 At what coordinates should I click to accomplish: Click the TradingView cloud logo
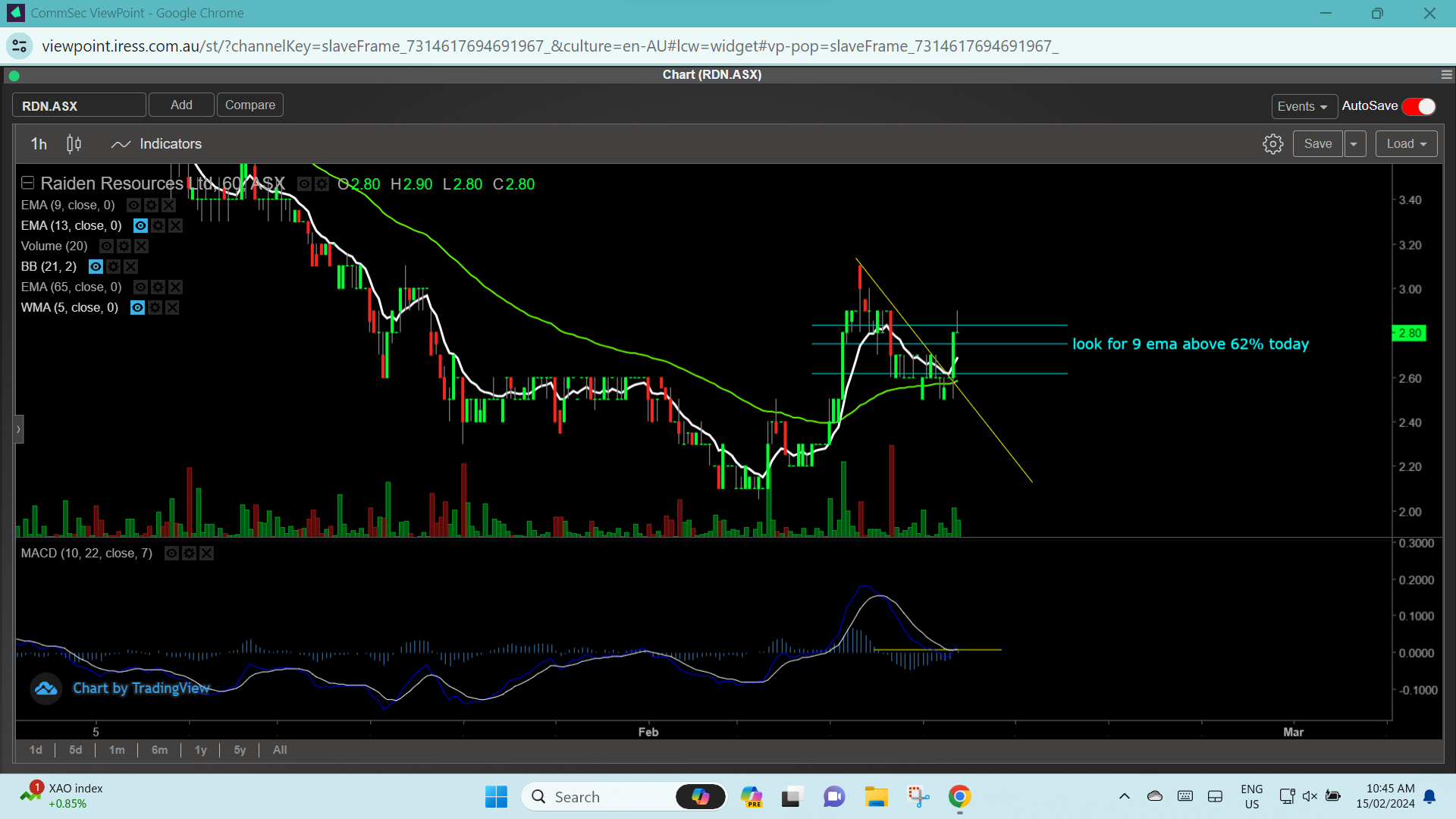45,689
